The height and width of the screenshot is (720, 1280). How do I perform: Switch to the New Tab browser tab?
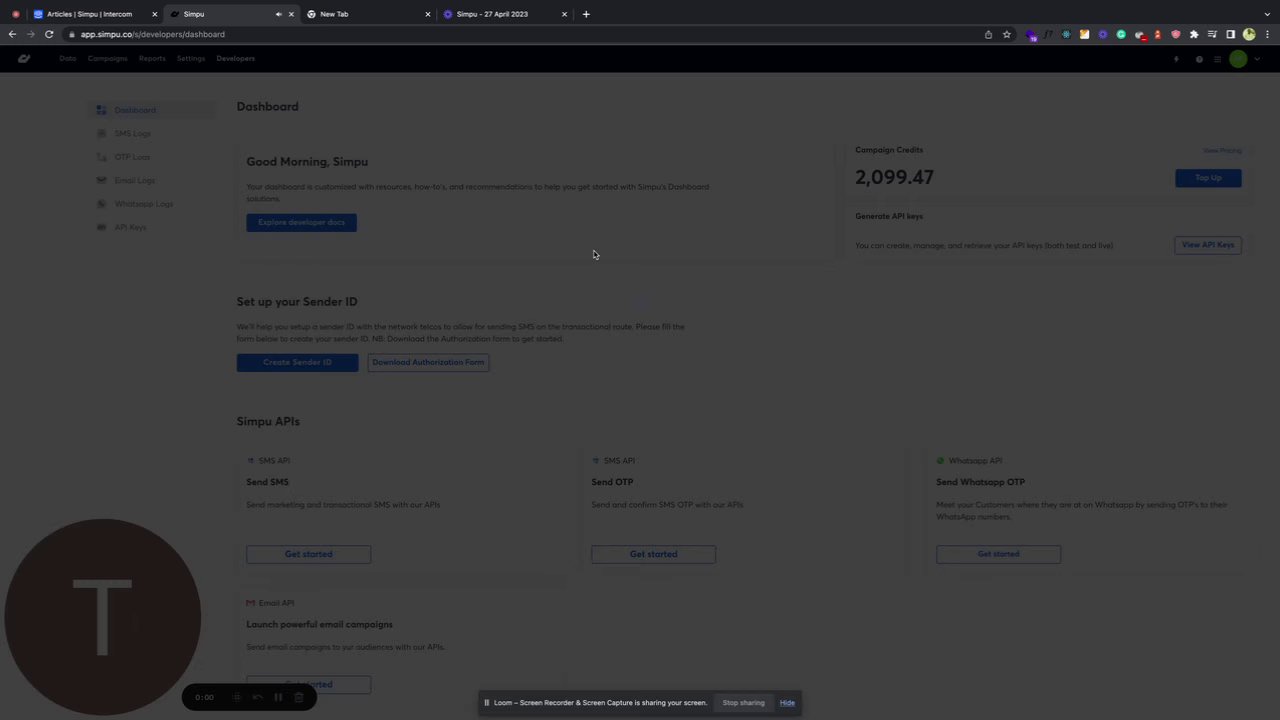[x=368, y=14]
